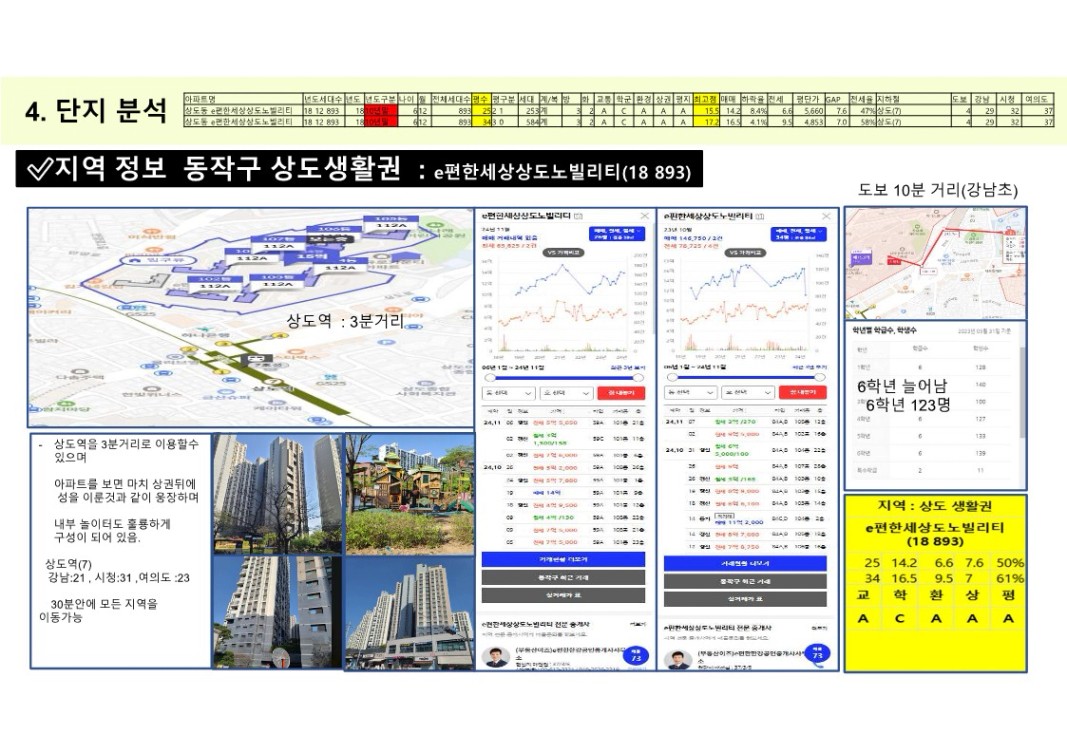The image size is (1067, 753).
Task: Click the '61%' value in yellow summary box
Action: click(1010, 579)
